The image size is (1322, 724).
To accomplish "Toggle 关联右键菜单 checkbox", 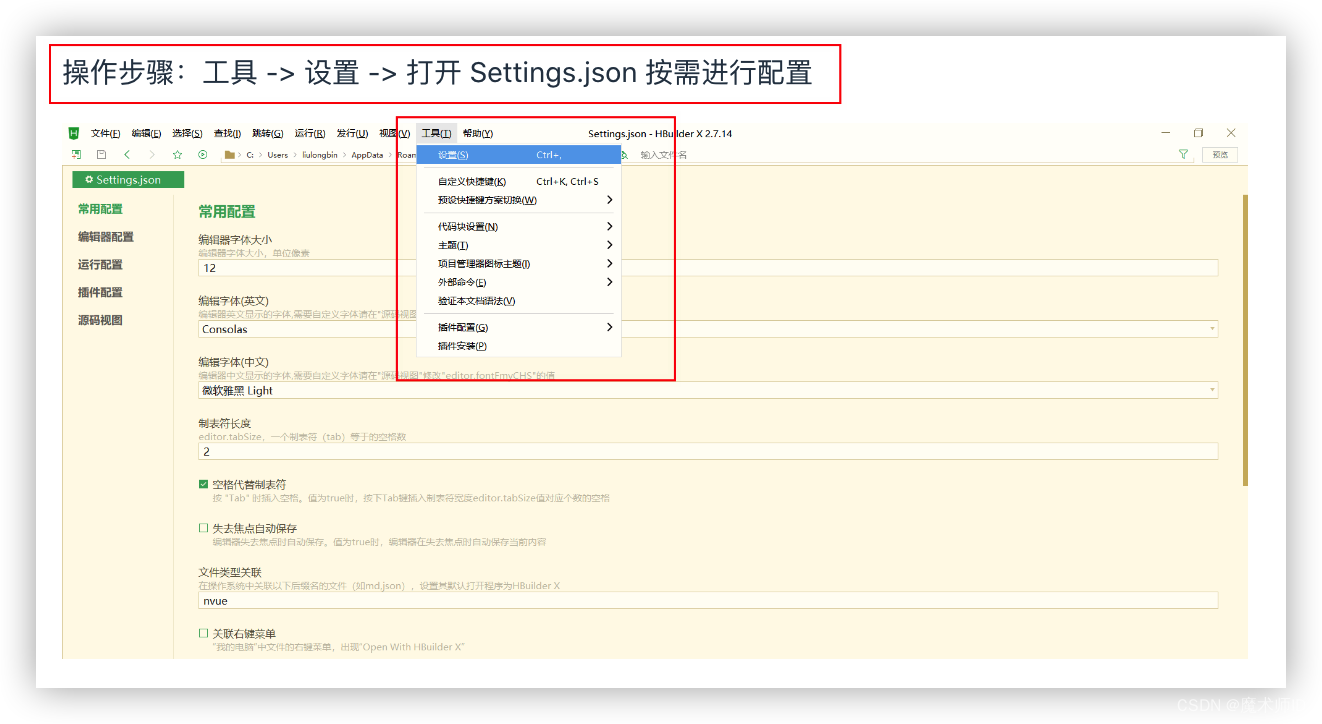I will click(x=204, y=633).
